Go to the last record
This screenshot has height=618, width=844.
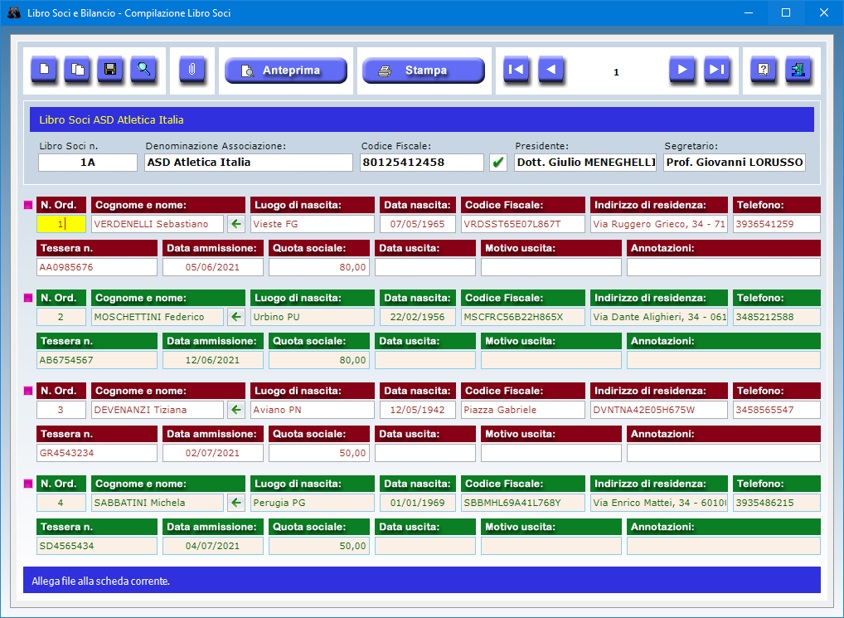tap(717, 70)
